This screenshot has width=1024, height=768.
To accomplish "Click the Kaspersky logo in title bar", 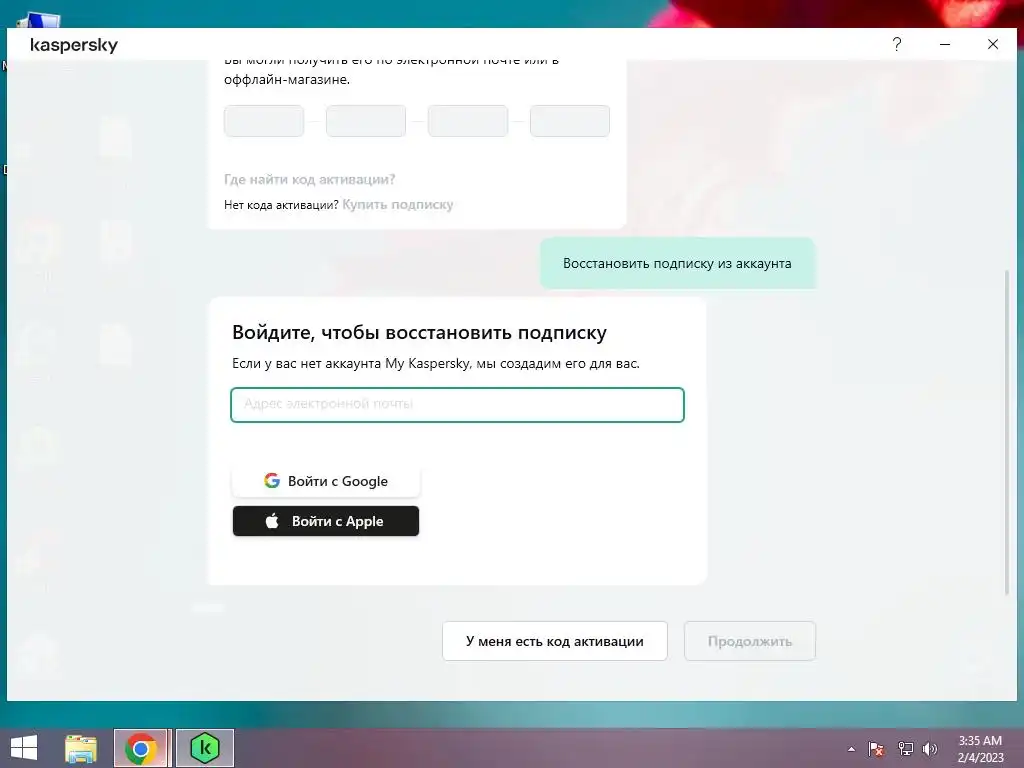I will click(x=74, y=45).
